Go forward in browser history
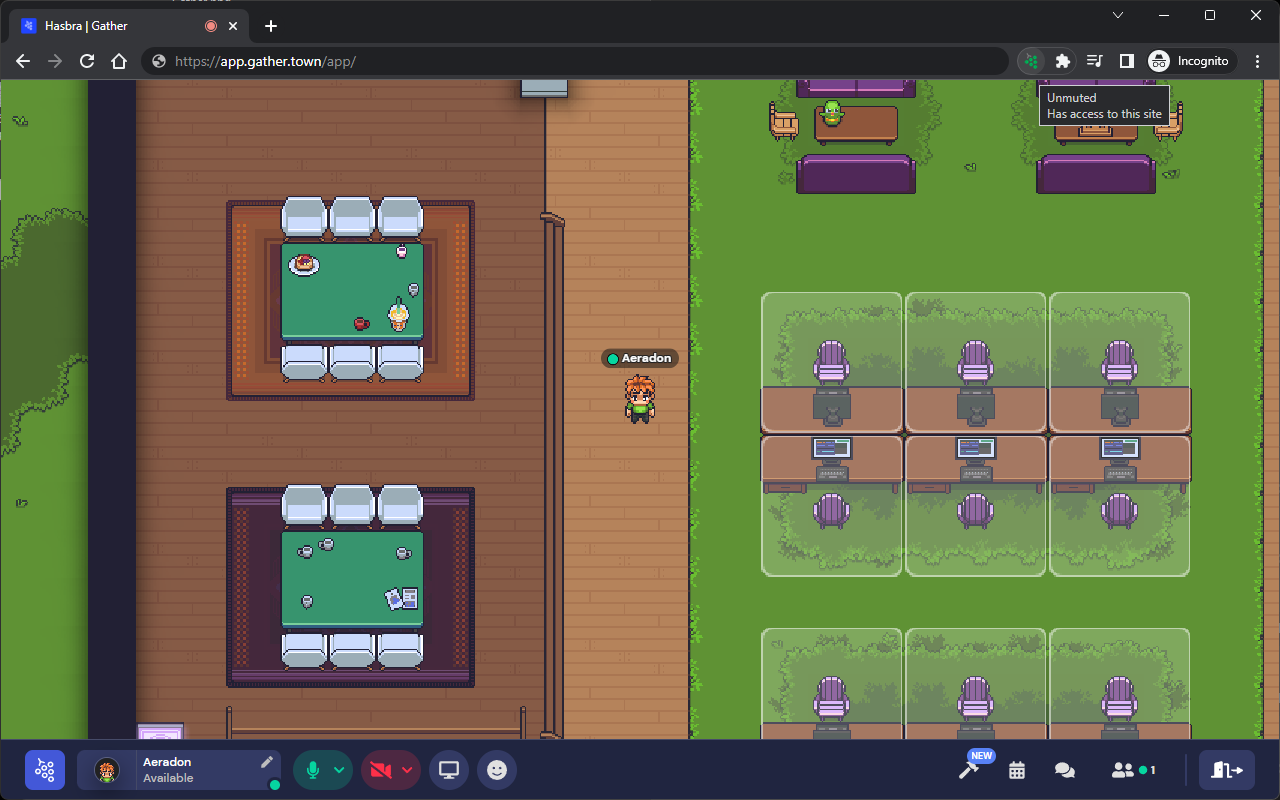Viewport: 1280px width, 800px height. [55, 61]
